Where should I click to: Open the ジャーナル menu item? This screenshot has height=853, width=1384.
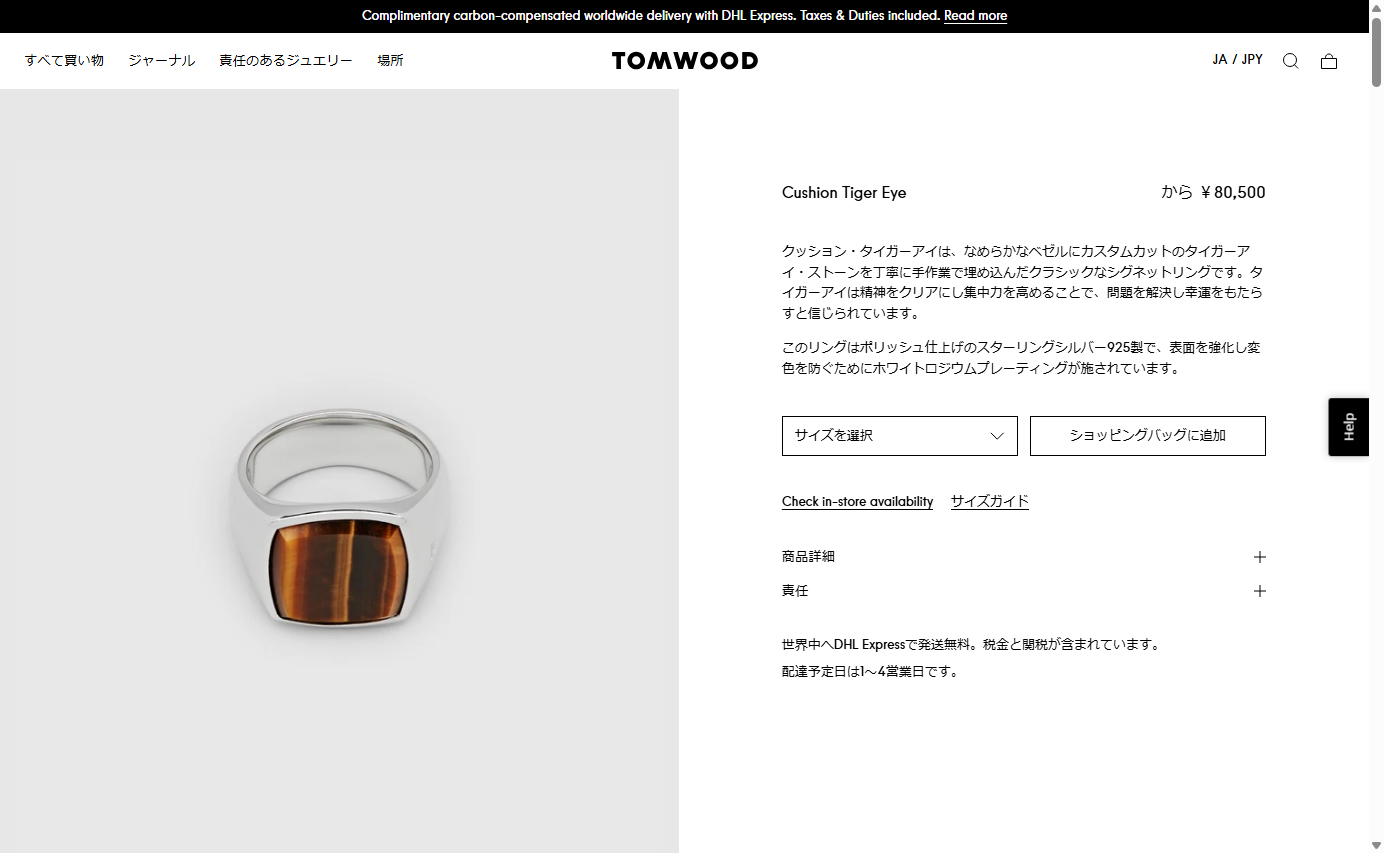point(161,61)
